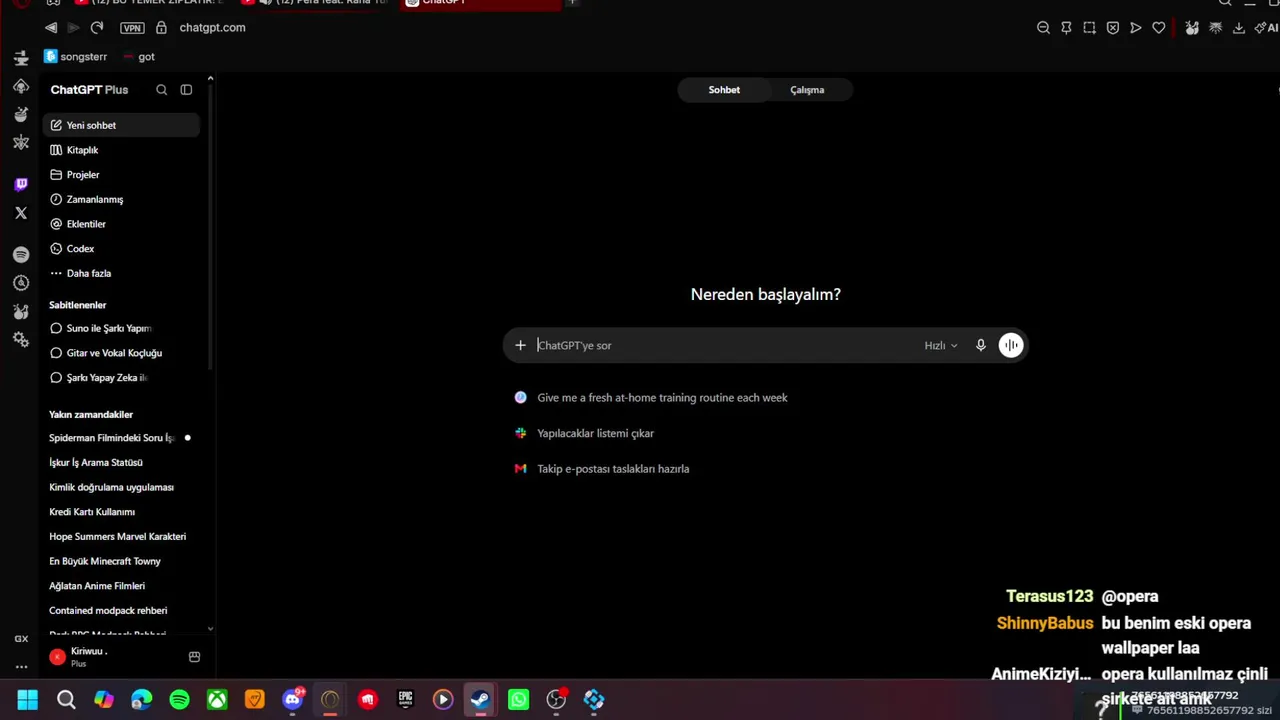
Task: Open Spotify in the Opera sidebar
Action: coord(21,255)
